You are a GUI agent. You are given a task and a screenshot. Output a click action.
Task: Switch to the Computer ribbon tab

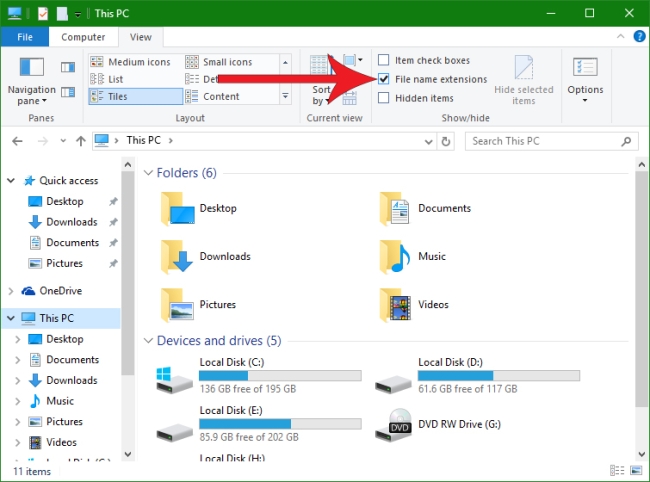click(83, 37)
